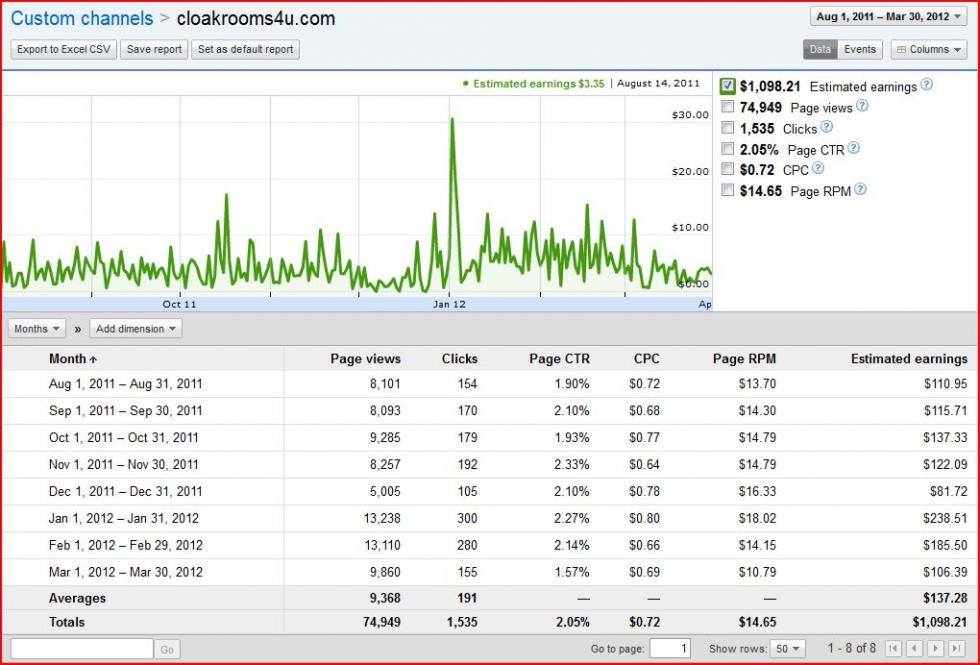Open help icon beside CPC metric
This screenshot has height=665, width=980.
tap(818, 168)
